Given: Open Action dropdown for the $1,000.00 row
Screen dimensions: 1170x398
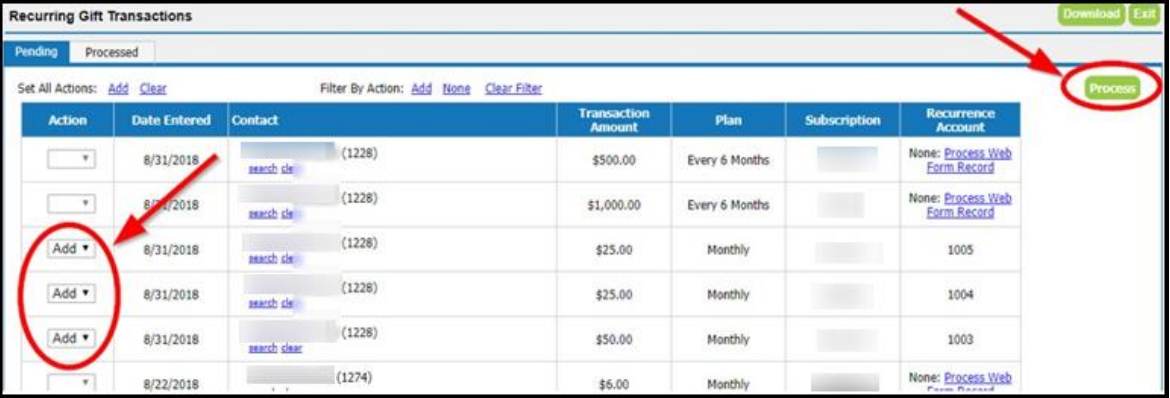Looking at the screenshot, I should (72, 203).
